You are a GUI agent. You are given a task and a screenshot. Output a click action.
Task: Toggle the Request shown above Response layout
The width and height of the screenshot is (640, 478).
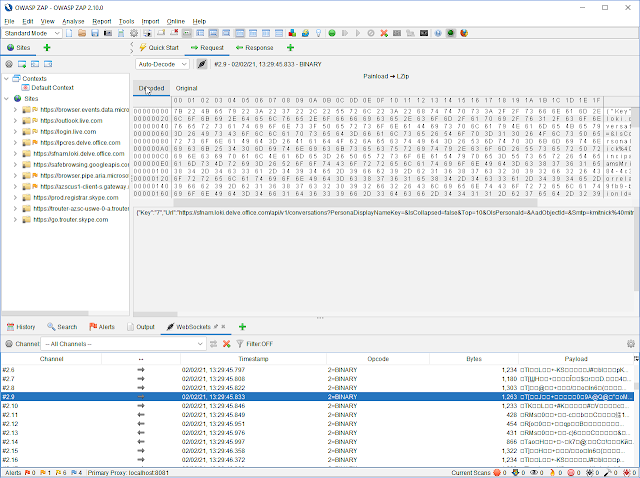coord(253,33)
